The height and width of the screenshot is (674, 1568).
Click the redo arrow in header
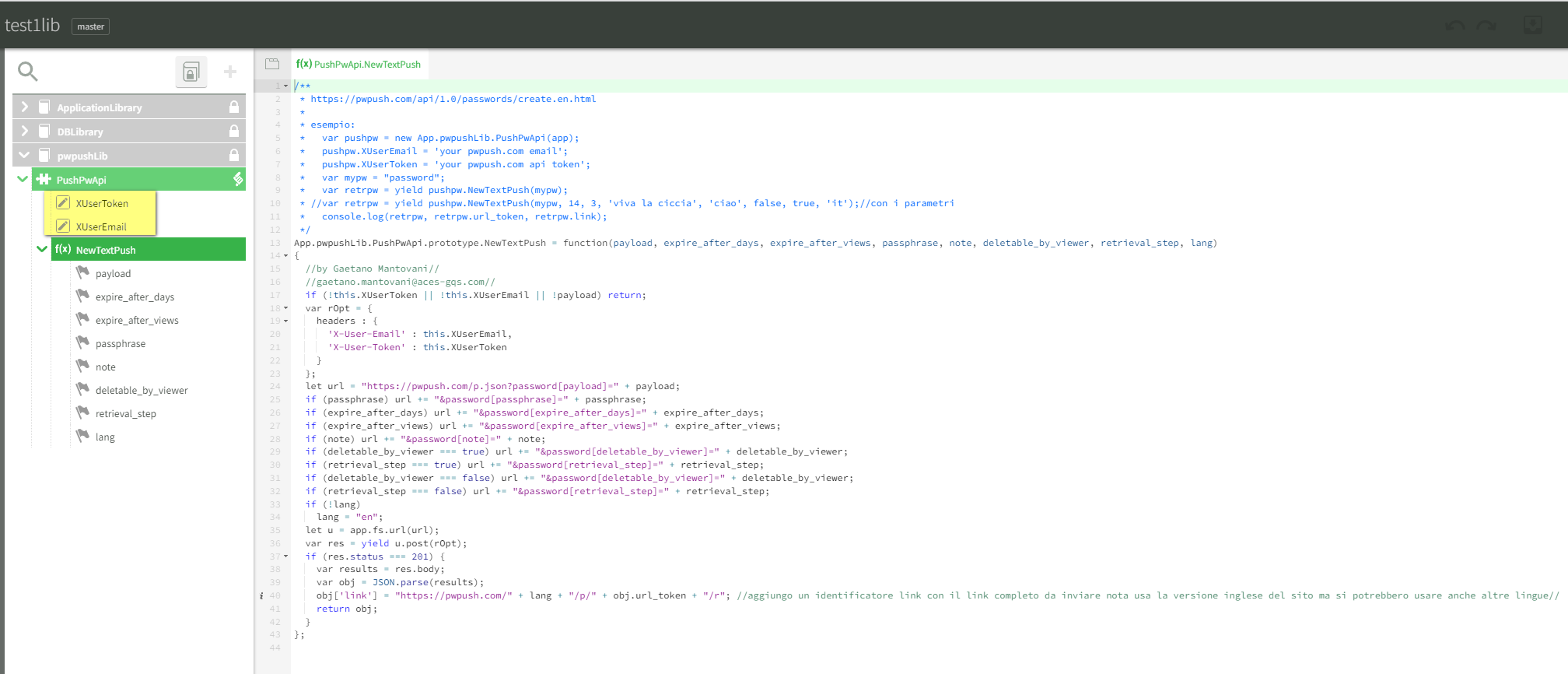coord(1487,26)
